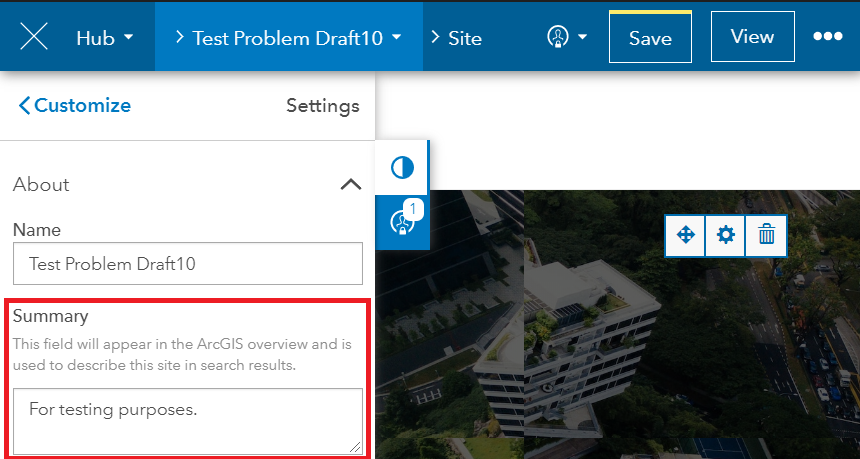
Task: Click the Summary textarea resize handle
Action: tap(355, 447)
